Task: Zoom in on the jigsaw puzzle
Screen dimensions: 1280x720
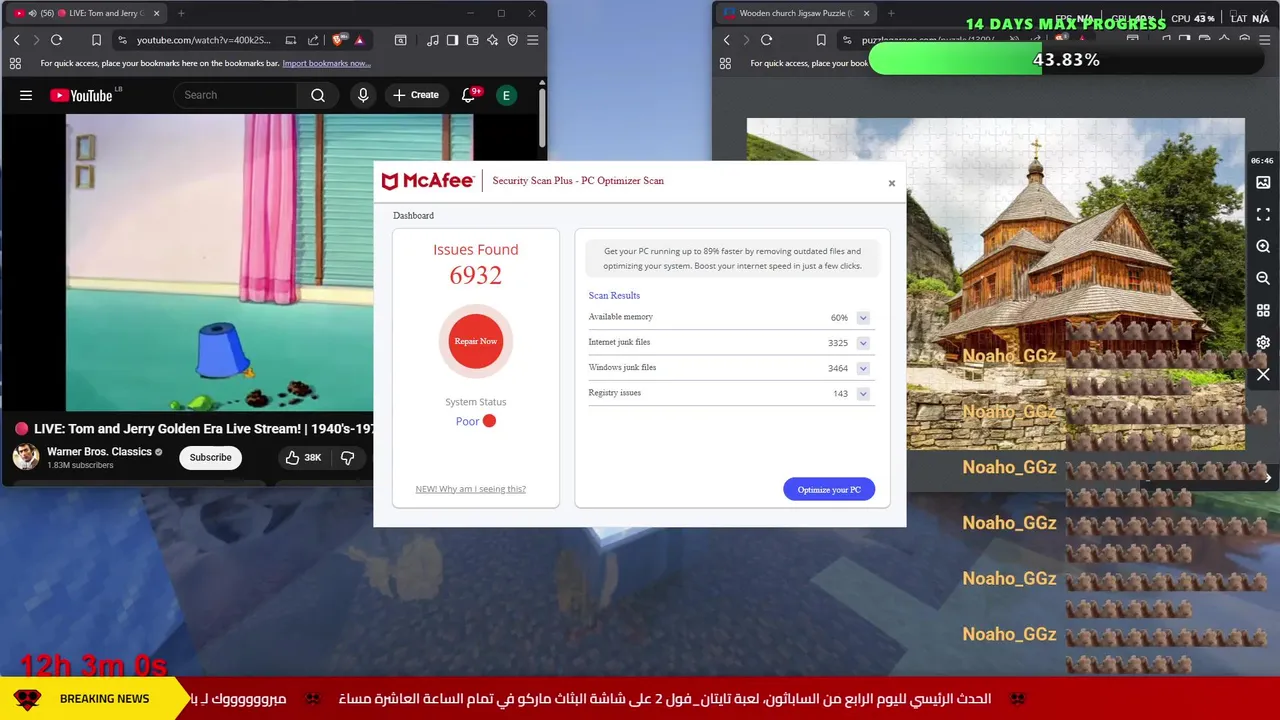Action: (1263, 247)
